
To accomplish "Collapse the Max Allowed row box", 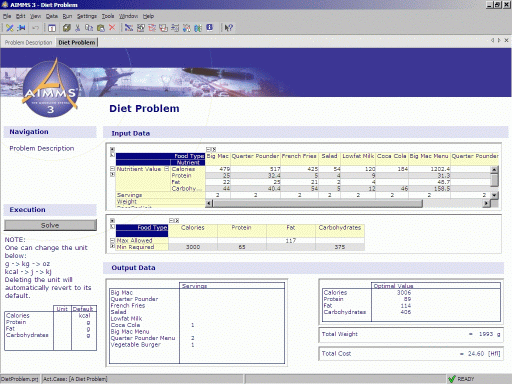I will [x=113, y=240].
